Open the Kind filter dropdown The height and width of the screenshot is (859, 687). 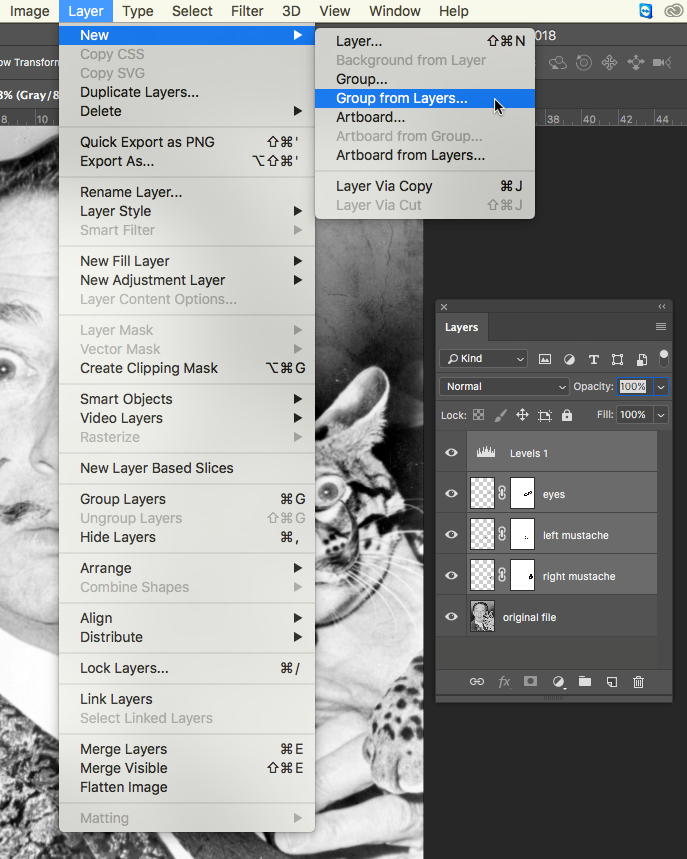[x=484, y=359]
